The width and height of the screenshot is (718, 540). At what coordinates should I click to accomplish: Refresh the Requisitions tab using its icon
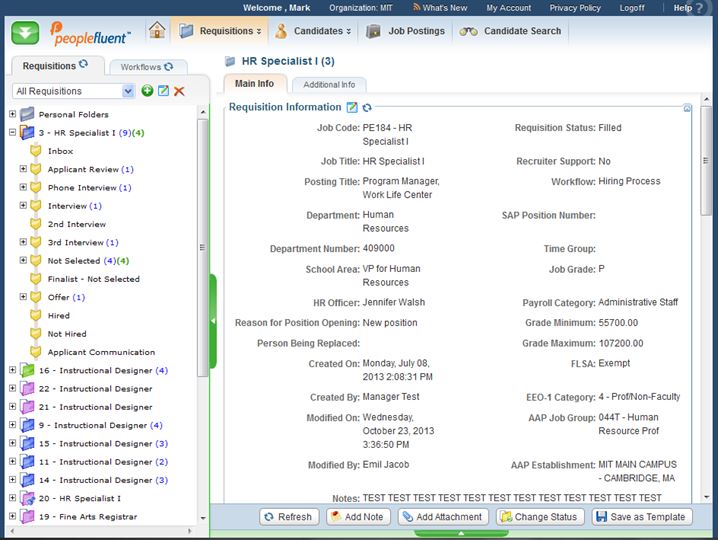tap(84, 66)
